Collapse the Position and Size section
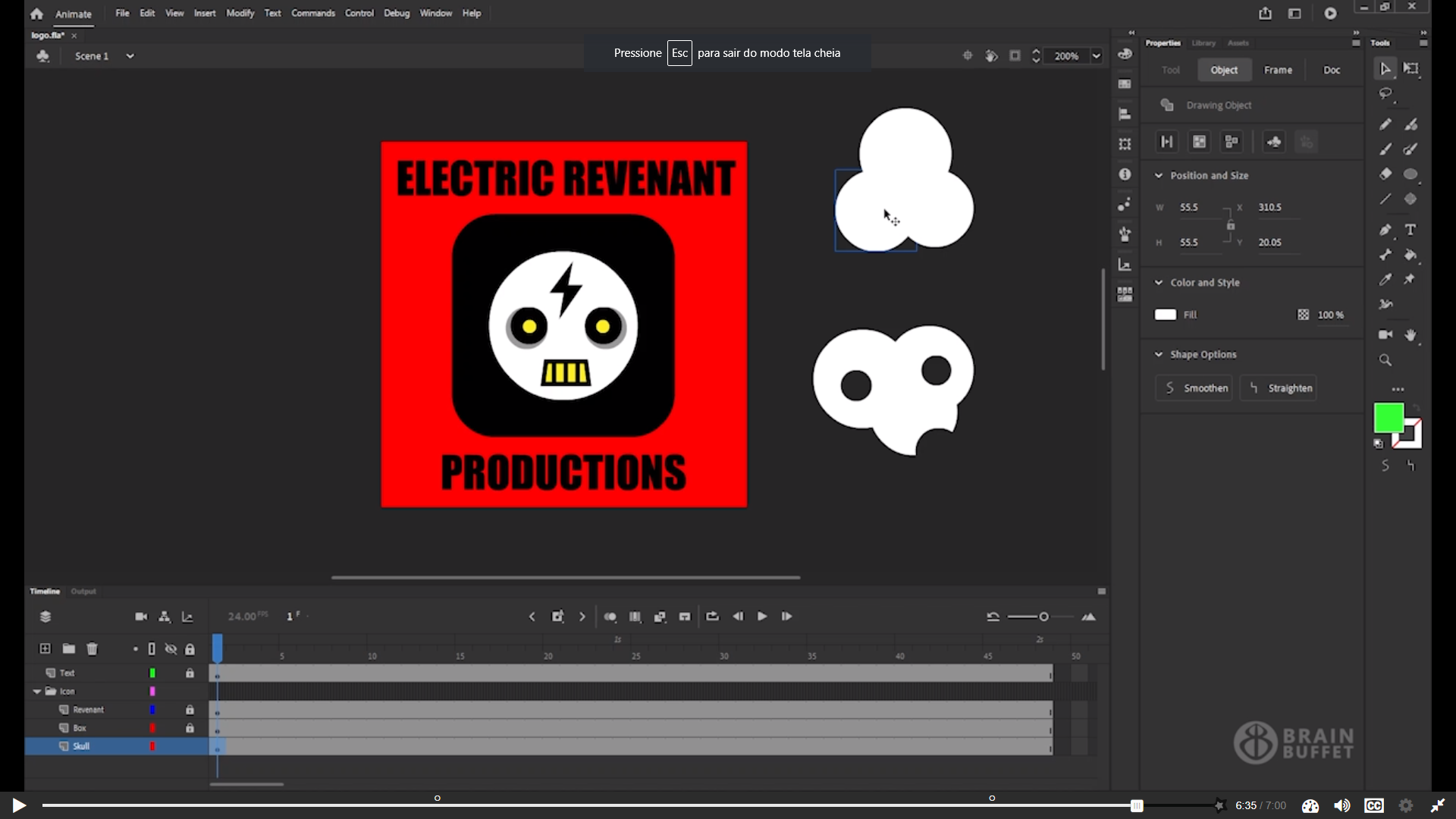Image resolution: width=1456 pixels, height=819 pixels. coord(1159,175)
